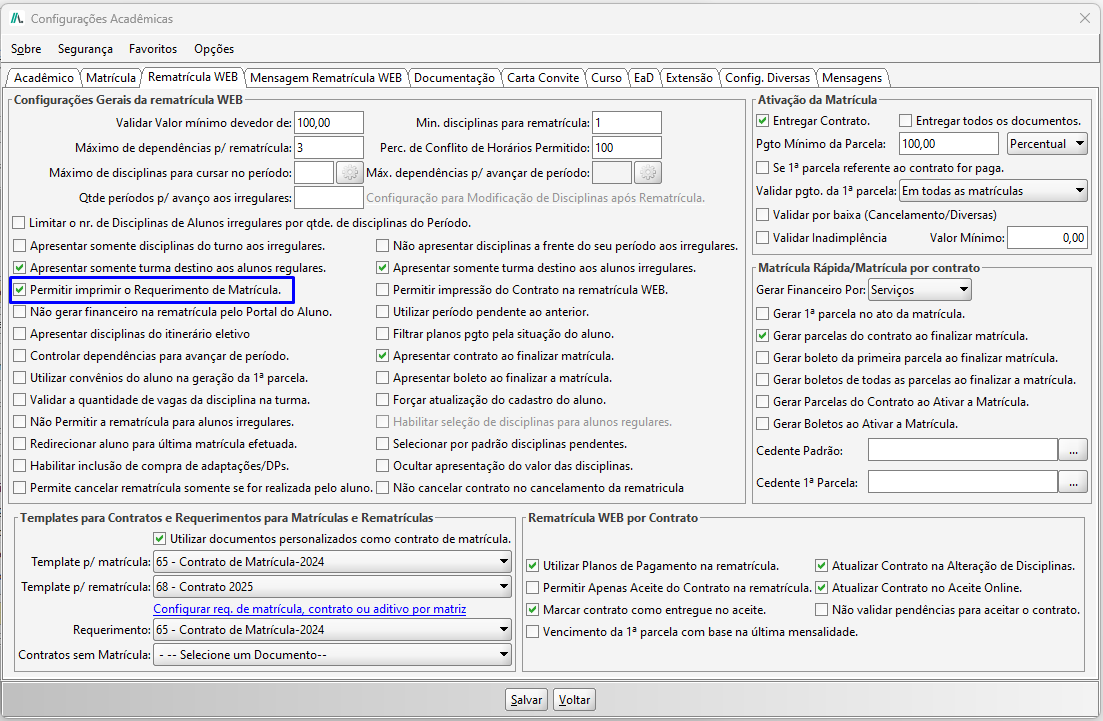The width and height of the screenshot is (1103, 721).
Task: Open the Sobre menu
Action: tap(26, 49)
